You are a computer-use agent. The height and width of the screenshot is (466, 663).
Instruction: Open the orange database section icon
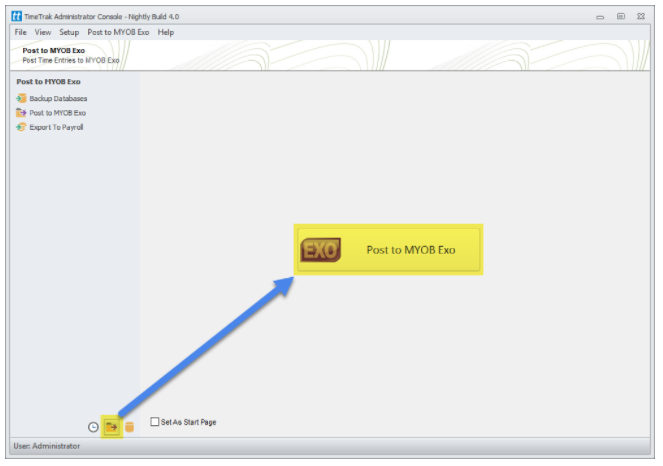click(129, 427)
